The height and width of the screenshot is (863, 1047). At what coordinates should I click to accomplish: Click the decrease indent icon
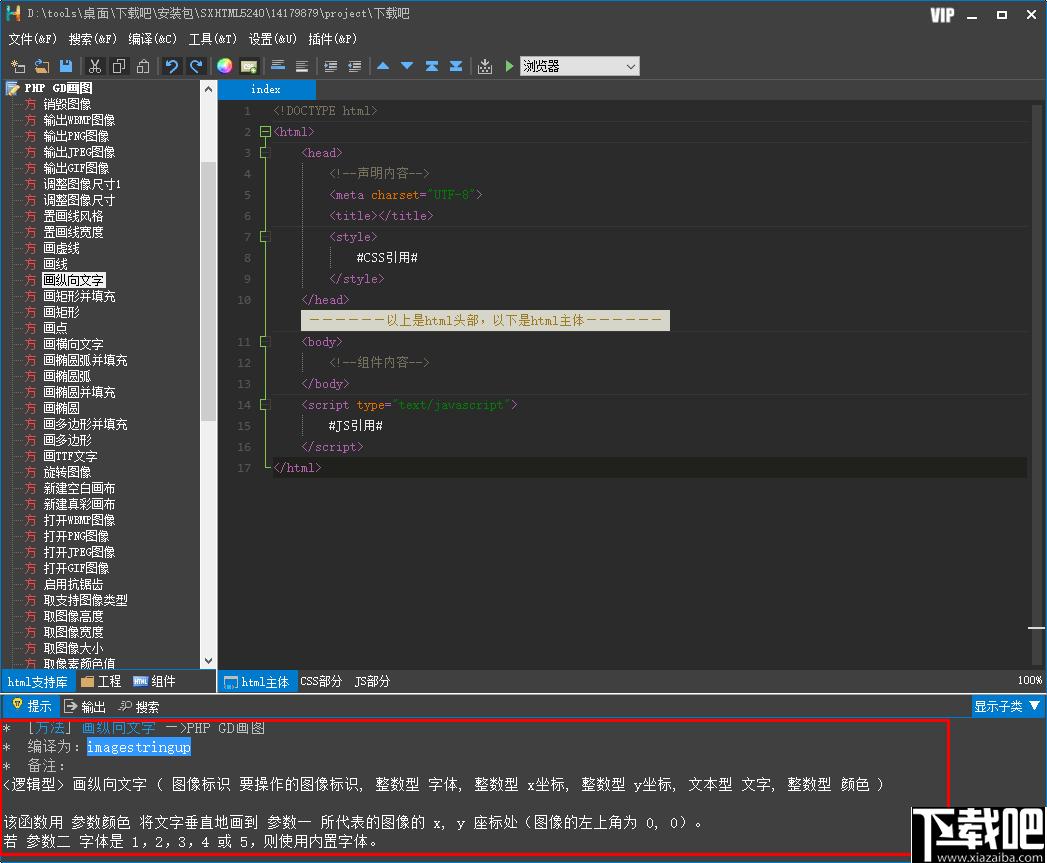355,66
